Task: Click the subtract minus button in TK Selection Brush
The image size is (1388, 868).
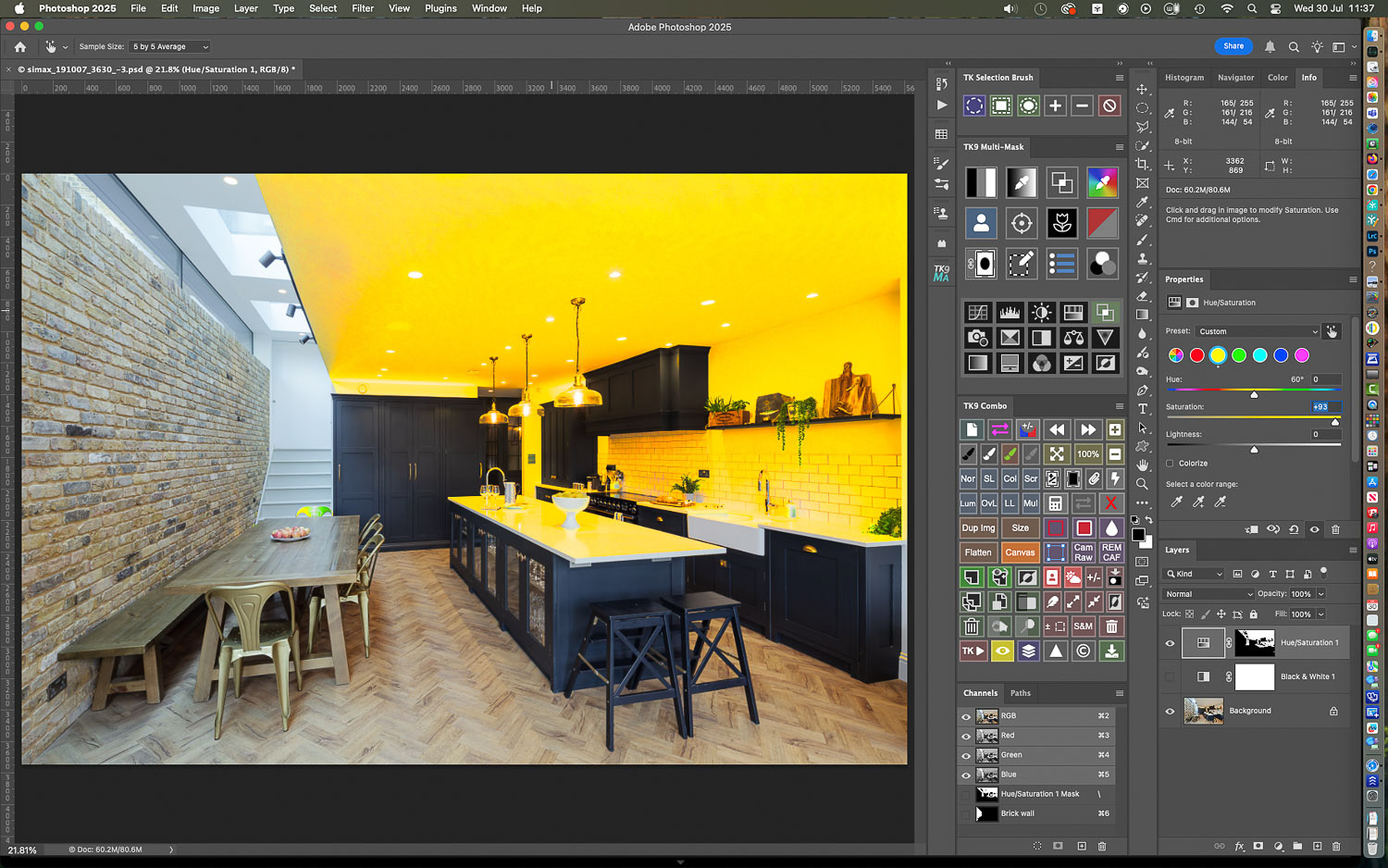Action: pos(1082,105)
